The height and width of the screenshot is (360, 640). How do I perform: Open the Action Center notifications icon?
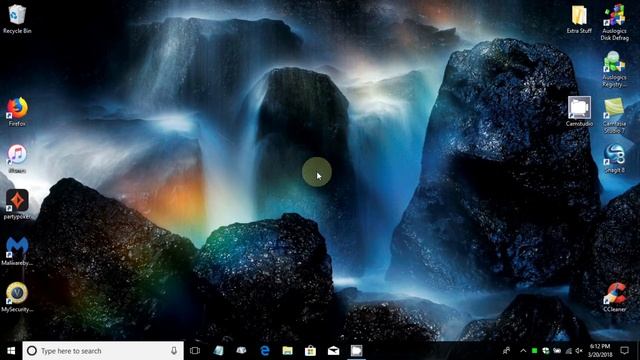[x=624, y=351]
